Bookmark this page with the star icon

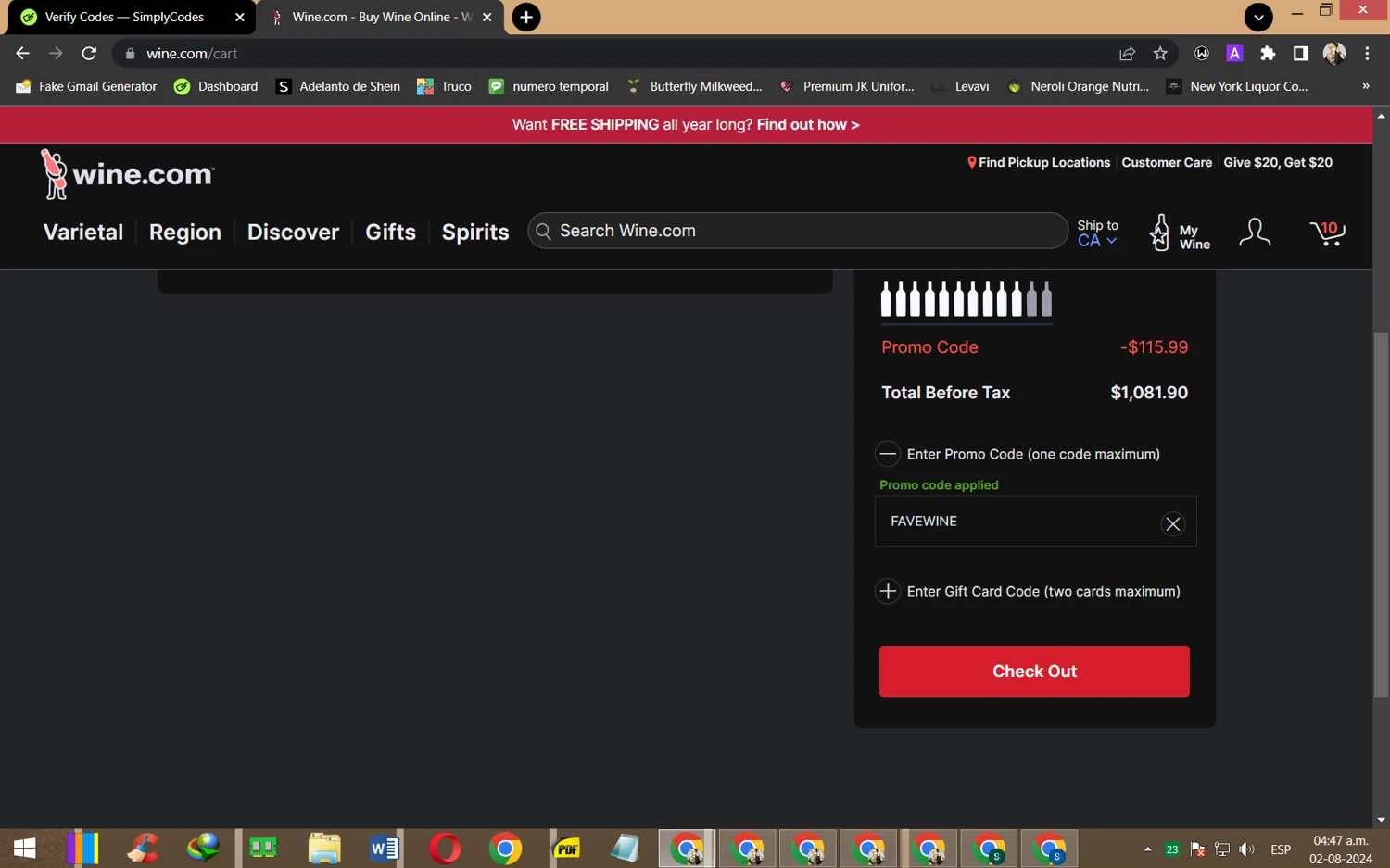[x=1160, y=54]
